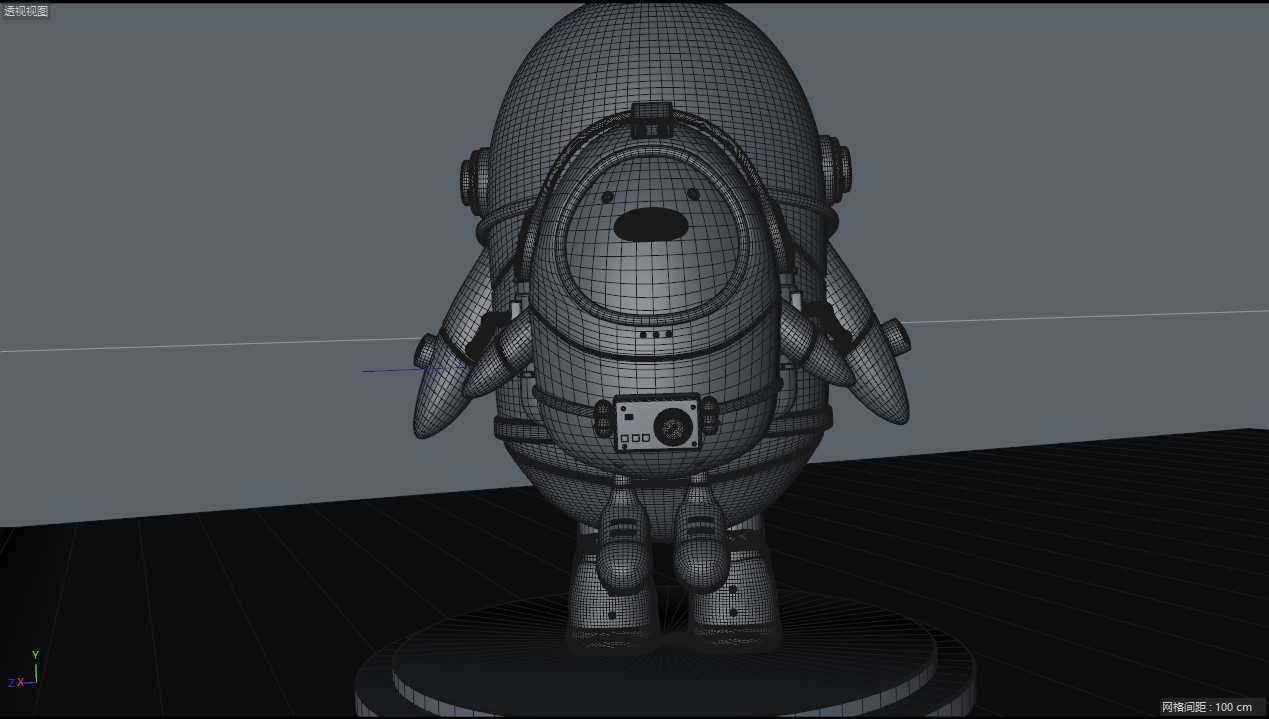The height and width of the screenshot is (719, 1269).
Task: Click the three small dots below the visor
Action: 655,334
